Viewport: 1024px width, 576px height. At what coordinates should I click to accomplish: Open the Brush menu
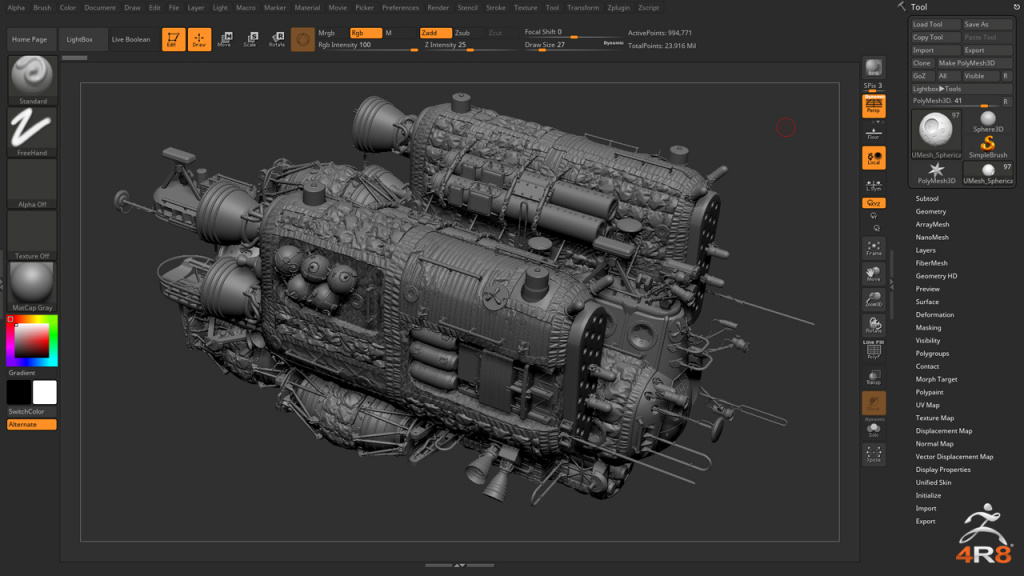click(42, 8)
